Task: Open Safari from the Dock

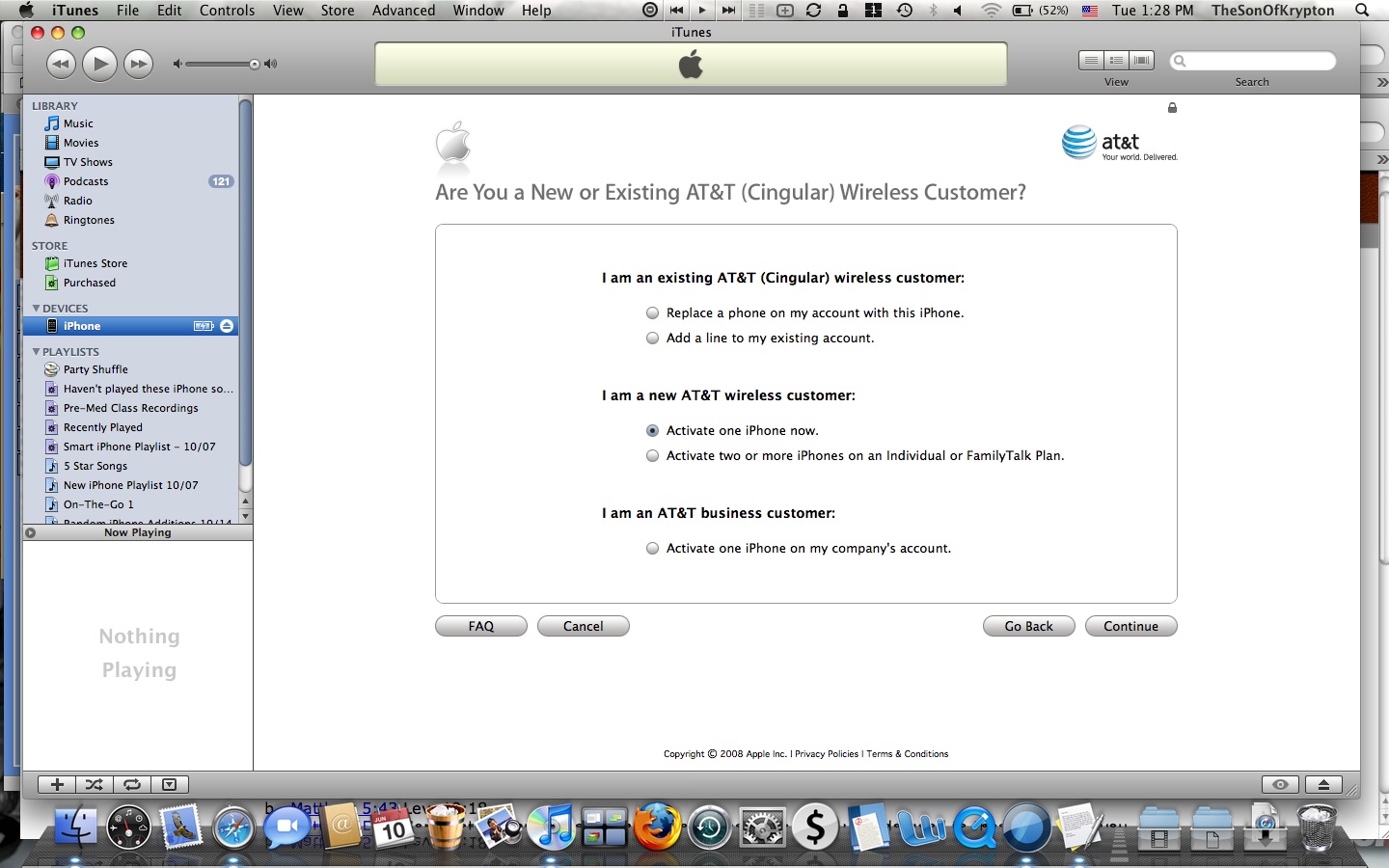Action: tap(233, 827)
